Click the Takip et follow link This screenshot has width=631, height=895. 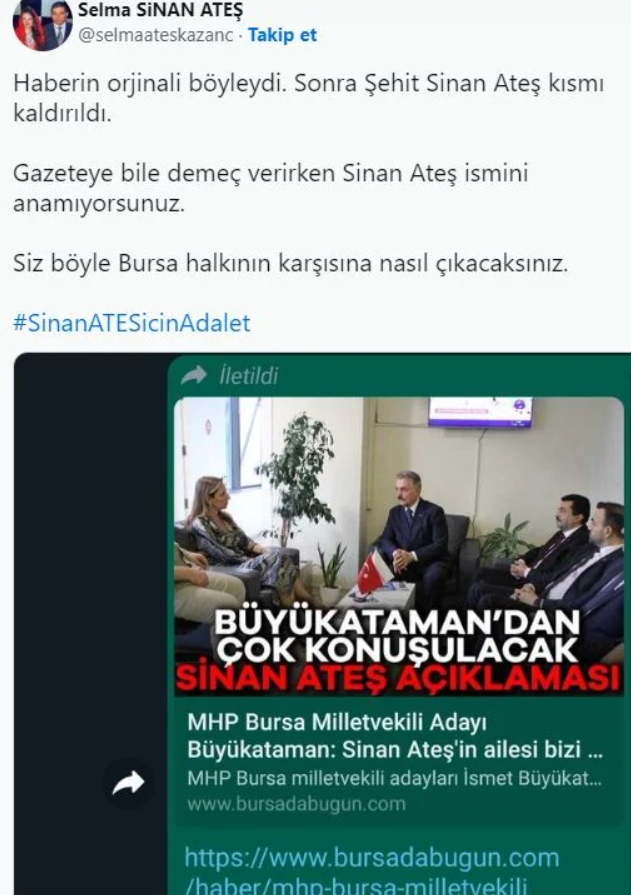282,35
